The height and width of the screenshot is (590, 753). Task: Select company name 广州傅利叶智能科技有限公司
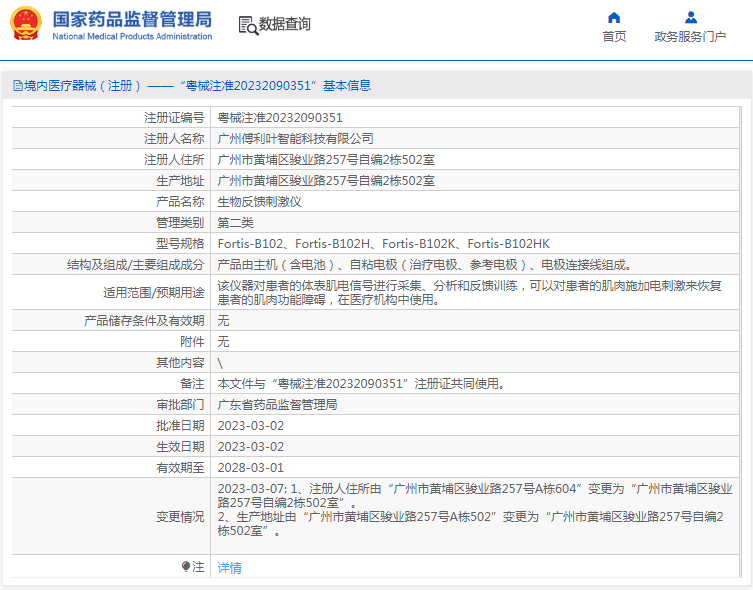tap(295, 139)
